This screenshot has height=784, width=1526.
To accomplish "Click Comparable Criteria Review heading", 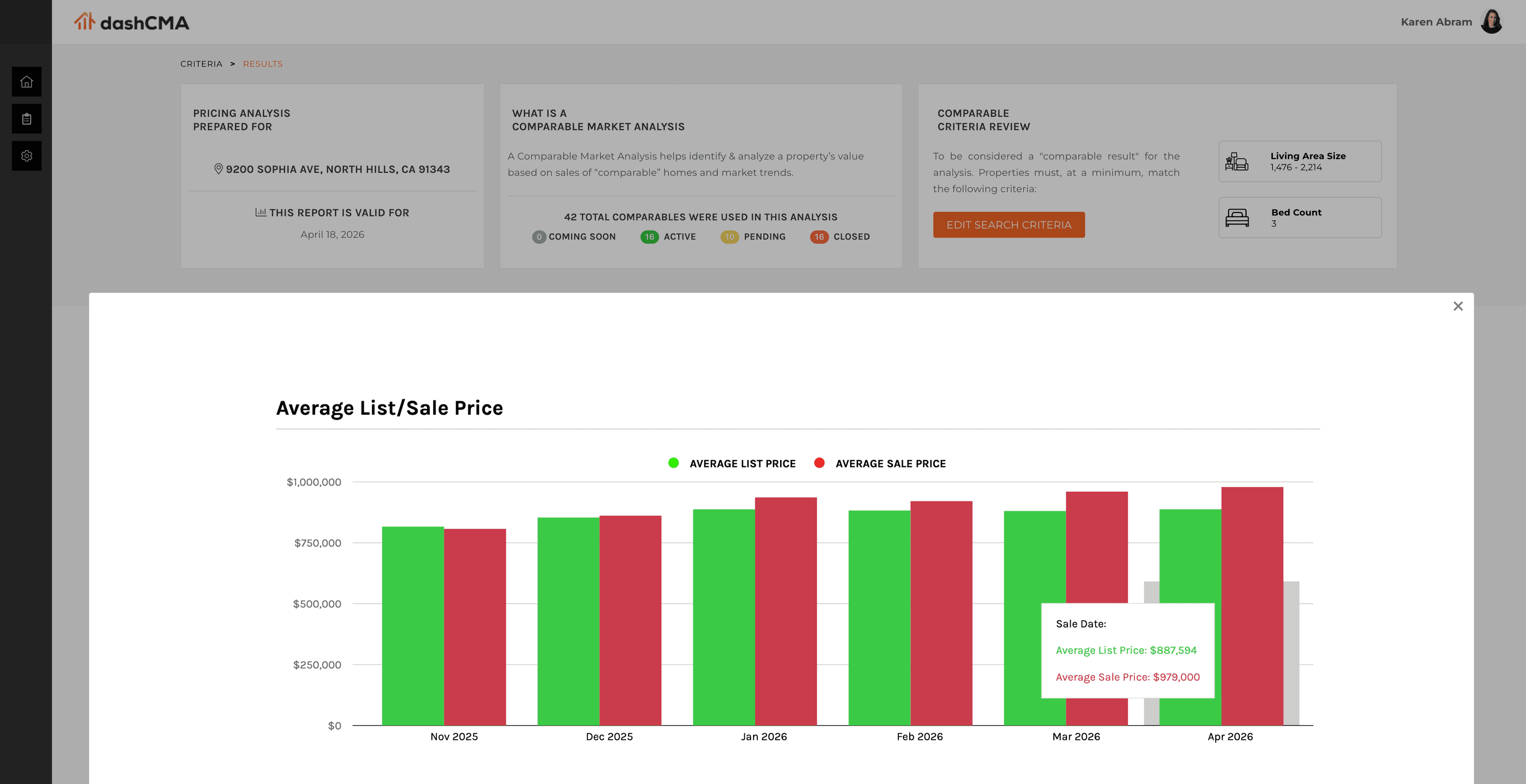I will coord(984,120).
